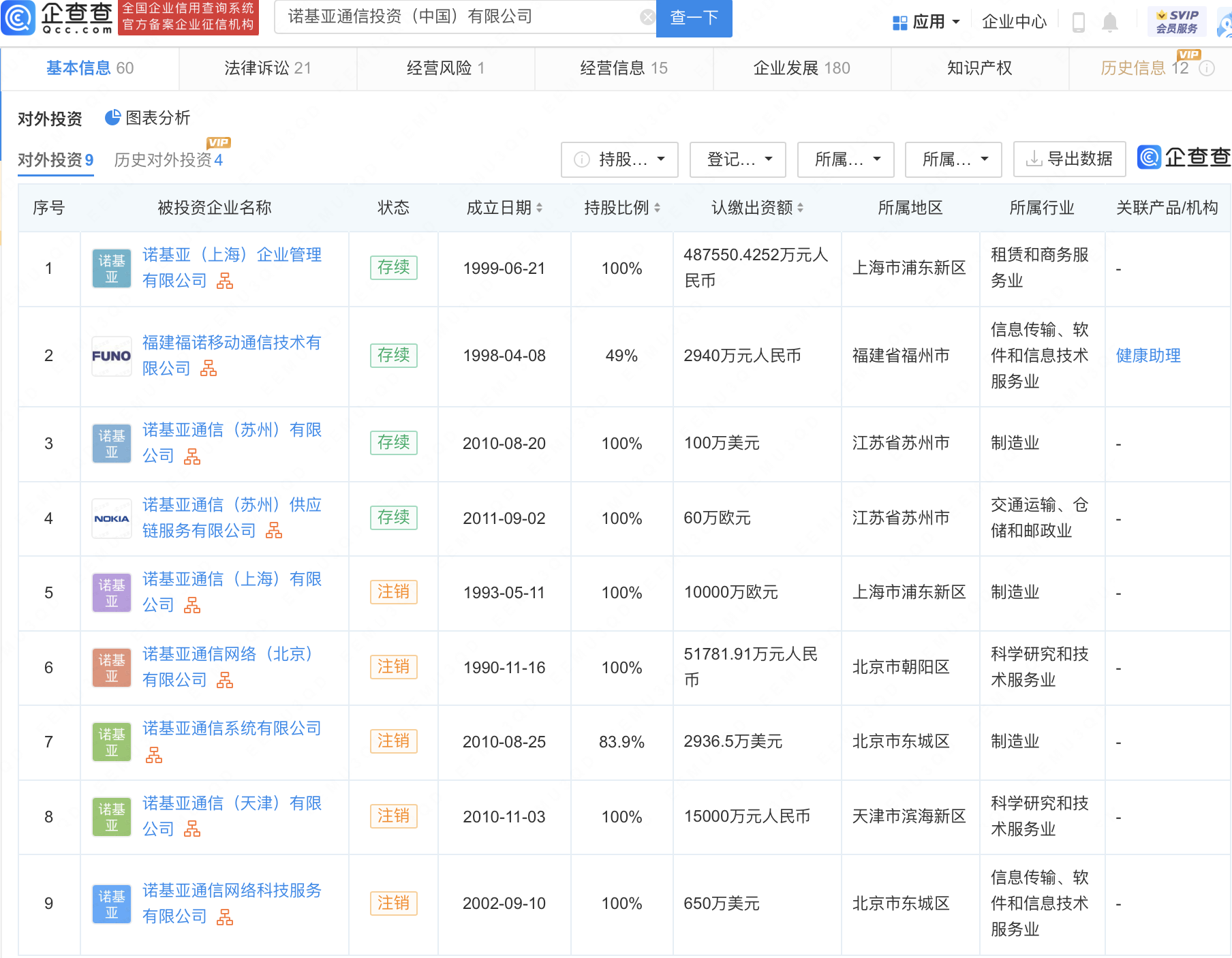The width and height of the screenshot is (1232, 958).
Task: Switch to 法律诉讼 tab
Action: tap(268, 68)
